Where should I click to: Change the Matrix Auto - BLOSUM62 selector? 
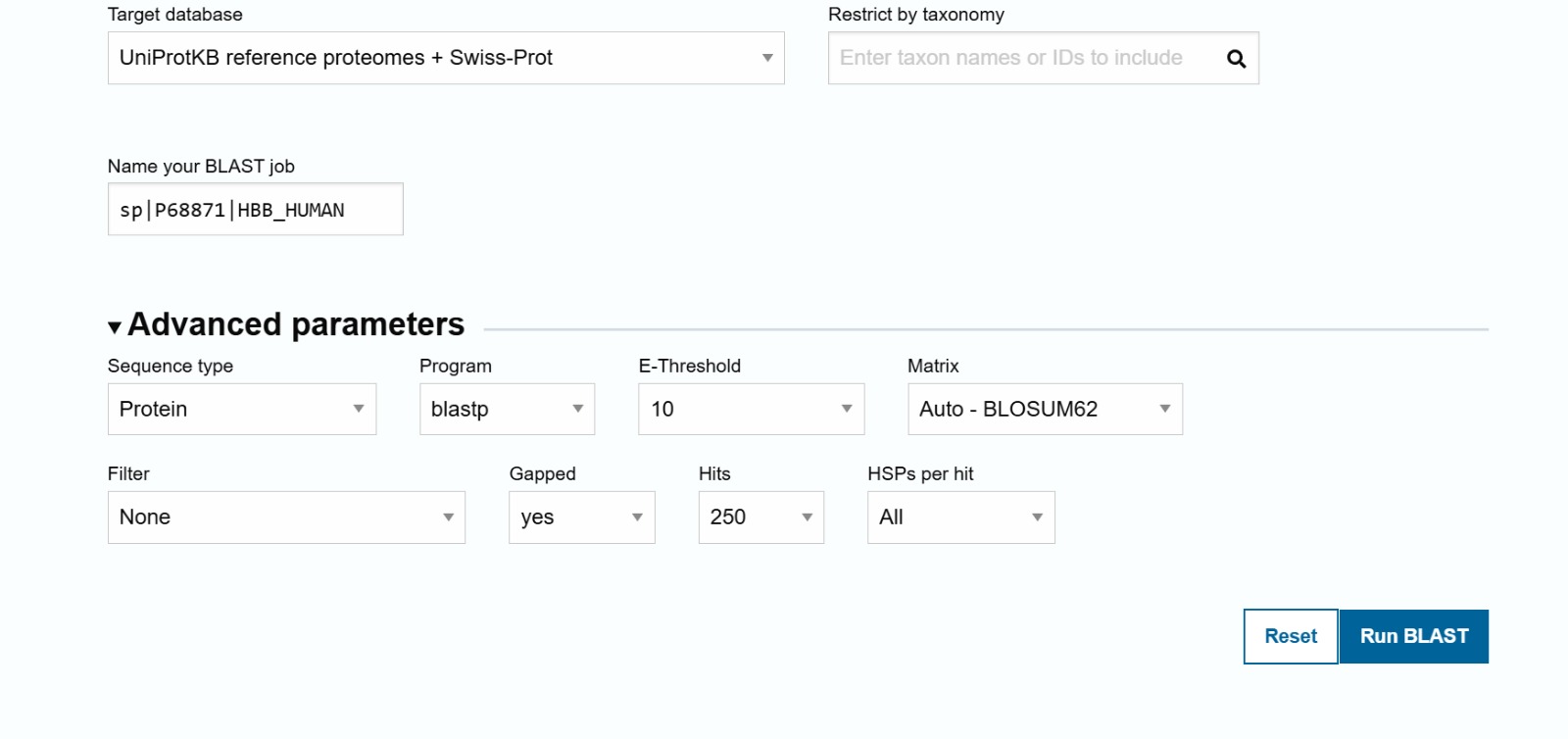pos(1045,409)
